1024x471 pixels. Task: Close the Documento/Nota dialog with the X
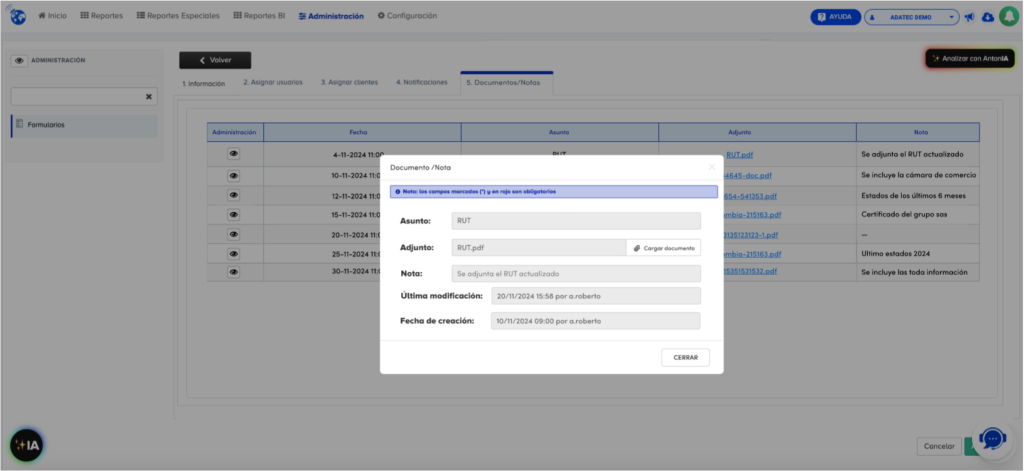712,167
